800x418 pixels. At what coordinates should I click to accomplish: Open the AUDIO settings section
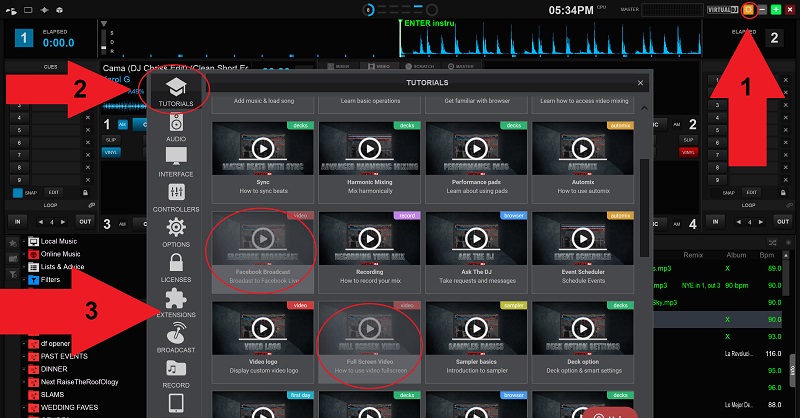[176, 128]
